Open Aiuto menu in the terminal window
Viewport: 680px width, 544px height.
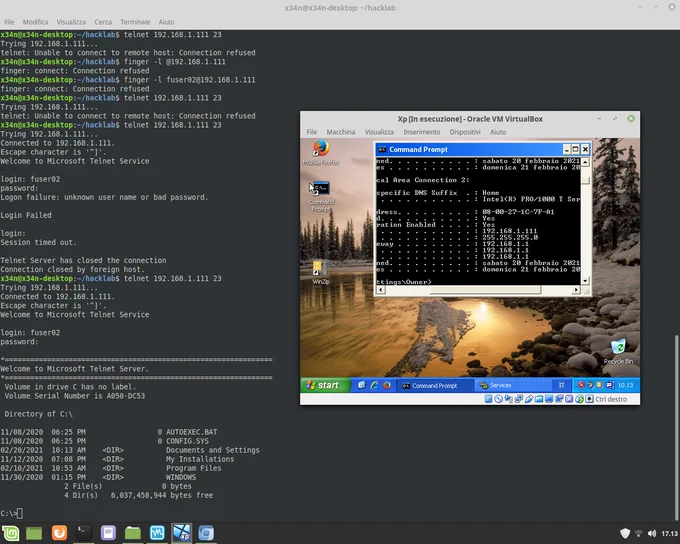166,22
